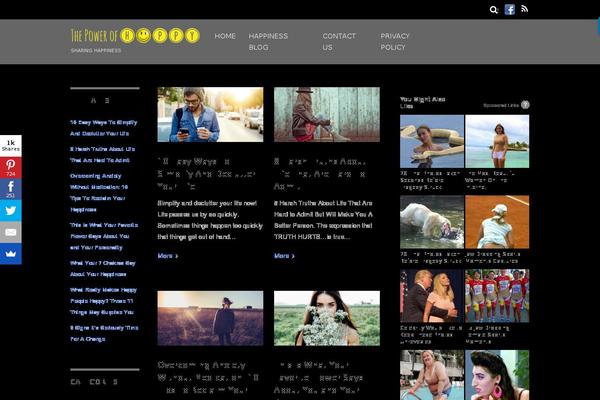This screenshot has height=400, width=600.
Task: Open the Facebook page icon in header
Action: (x=509, y=10)
